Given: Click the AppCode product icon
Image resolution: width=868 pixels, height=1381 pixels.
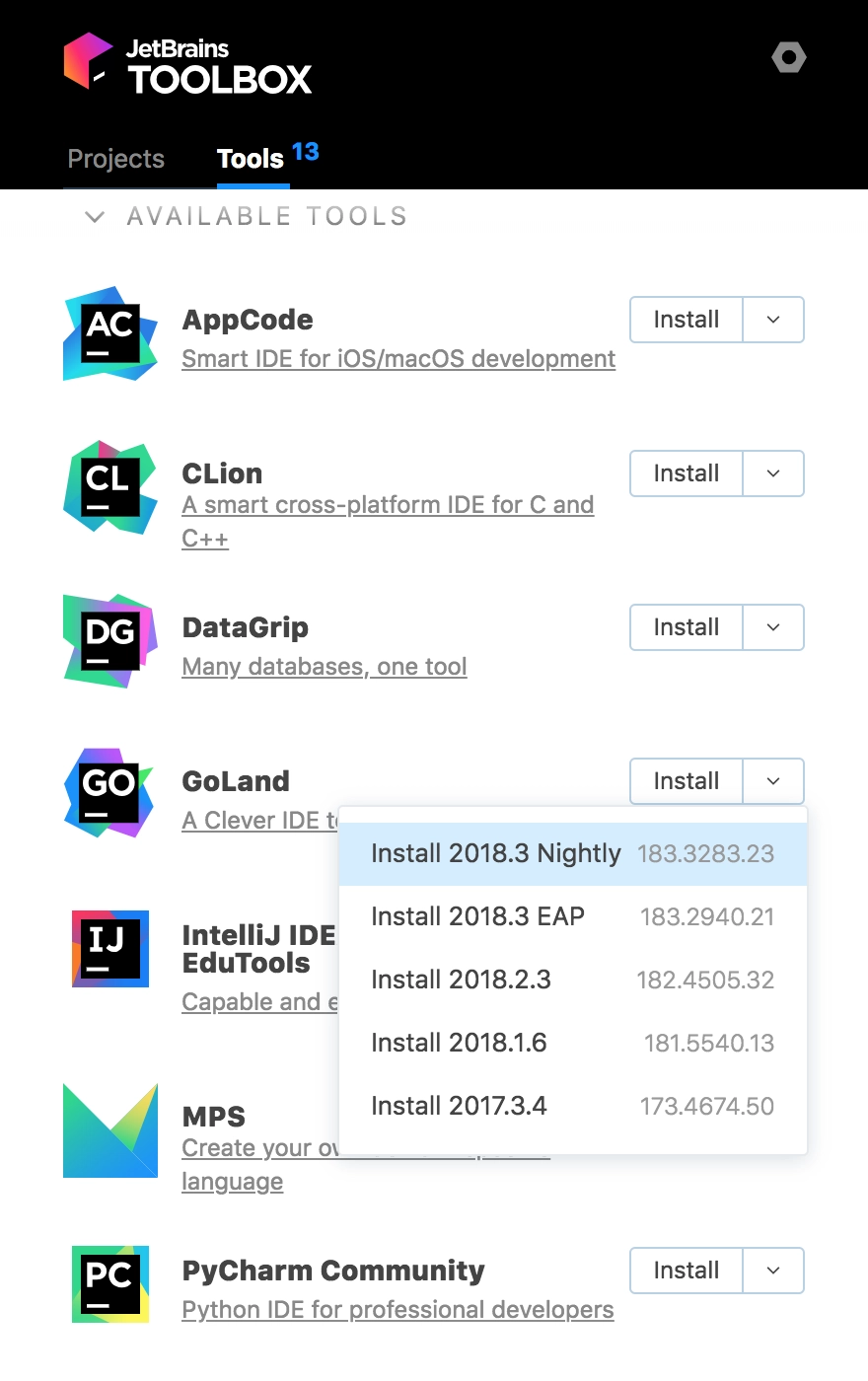Looking at the screenshot, I should click(x=110, y=333).
